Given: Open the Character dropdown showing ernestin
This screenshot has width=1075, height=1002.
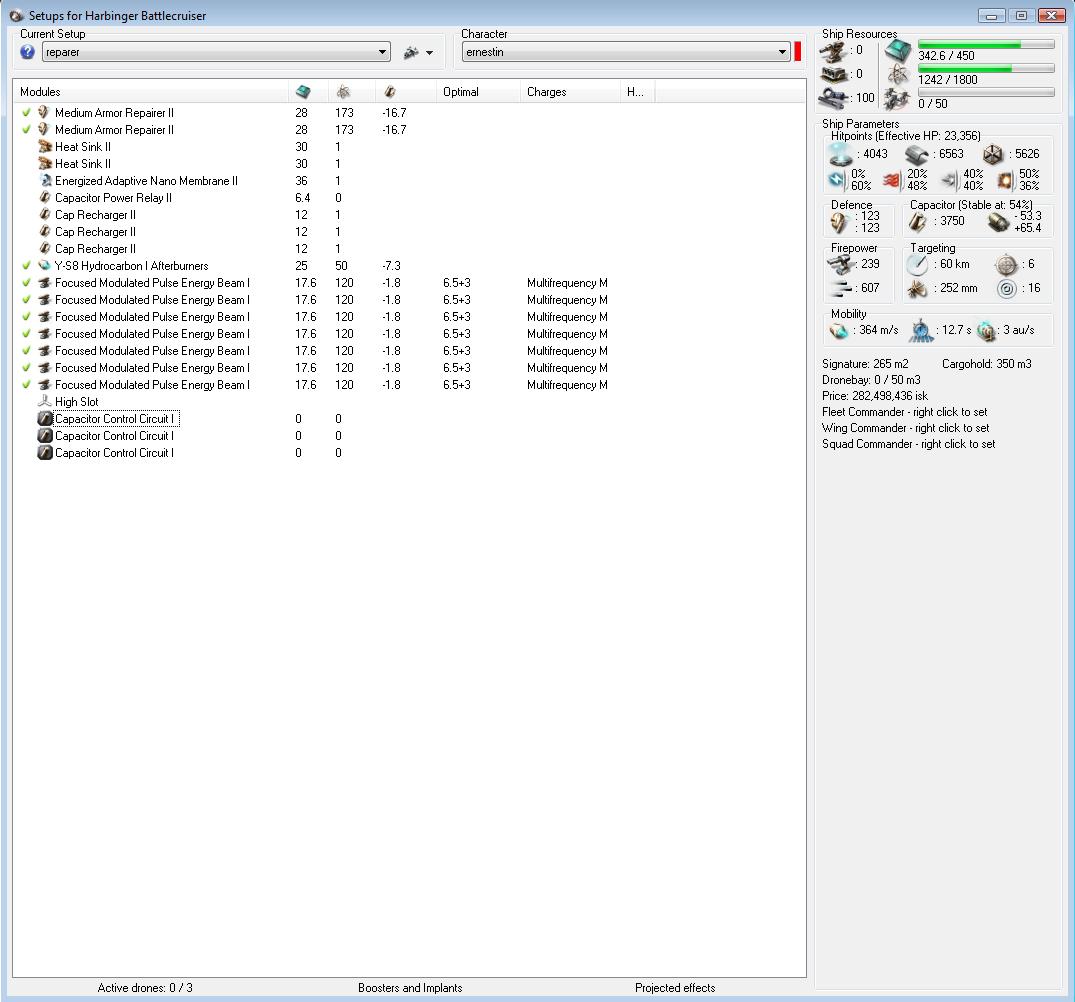Looking at the screenshot, I should tap(626, 52).
